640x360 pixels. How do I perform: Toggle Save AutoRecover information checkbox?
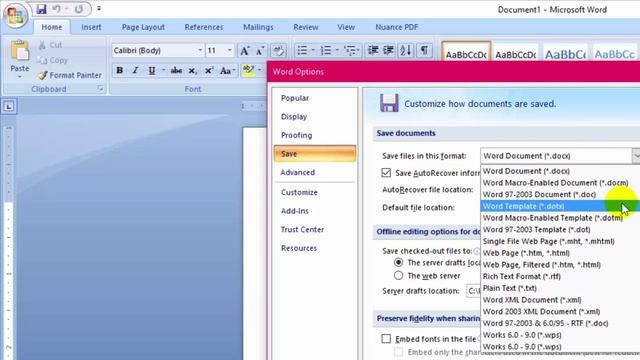coord(386,173)
